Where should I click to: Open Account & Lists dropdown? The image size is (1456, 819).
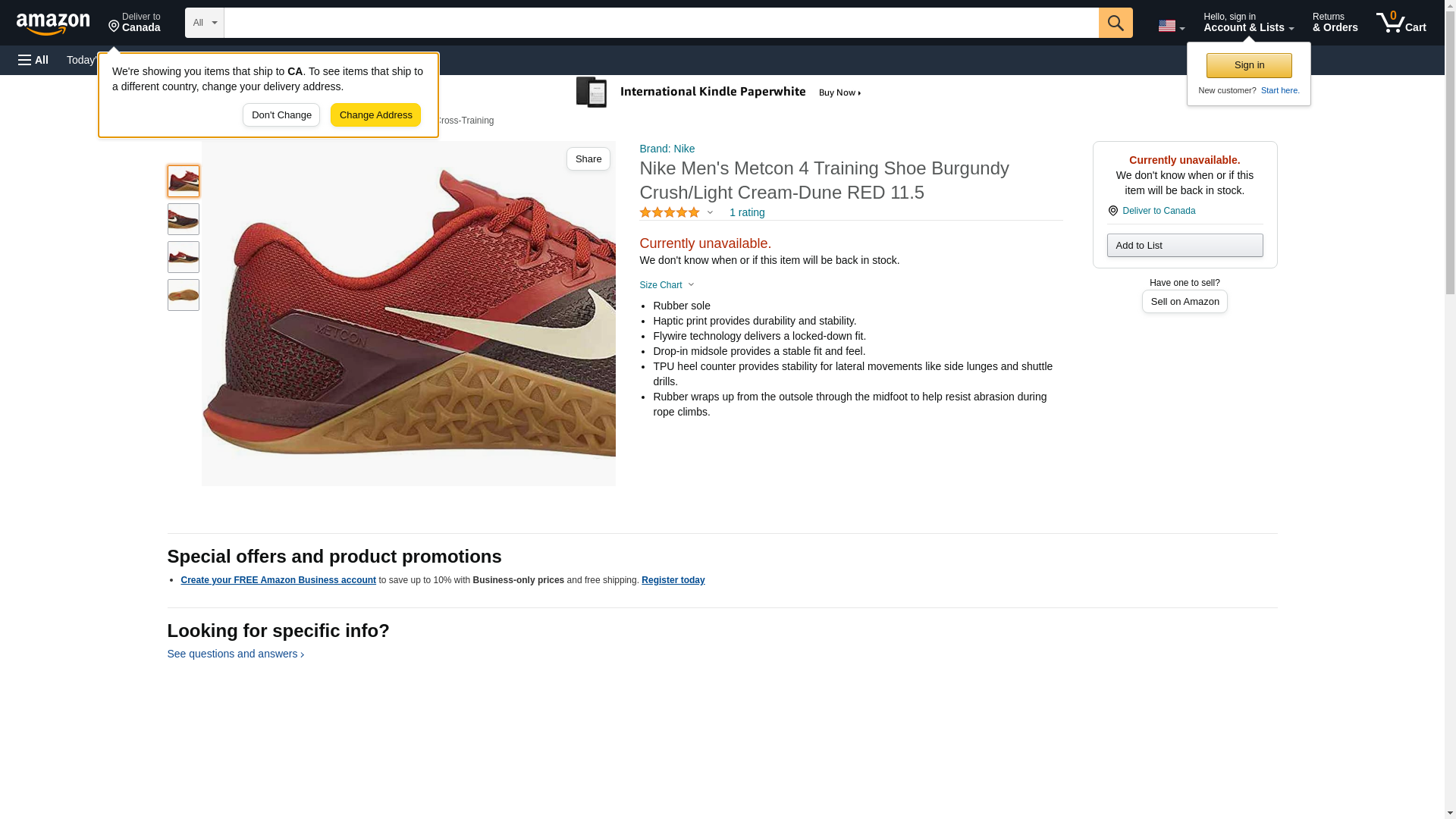point(1248,23)
